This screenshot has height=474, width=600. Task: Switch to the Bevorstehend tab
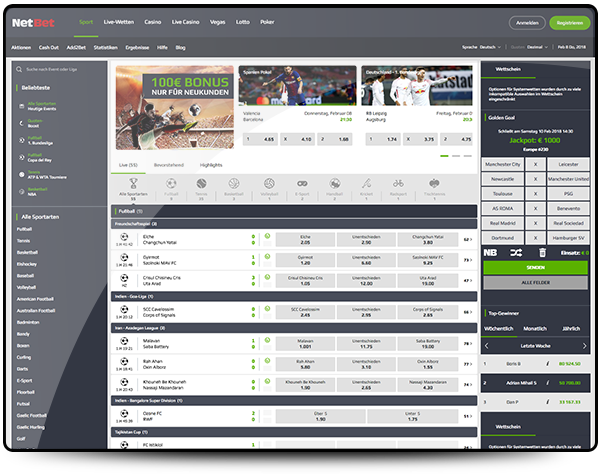(x=169, y=165)
